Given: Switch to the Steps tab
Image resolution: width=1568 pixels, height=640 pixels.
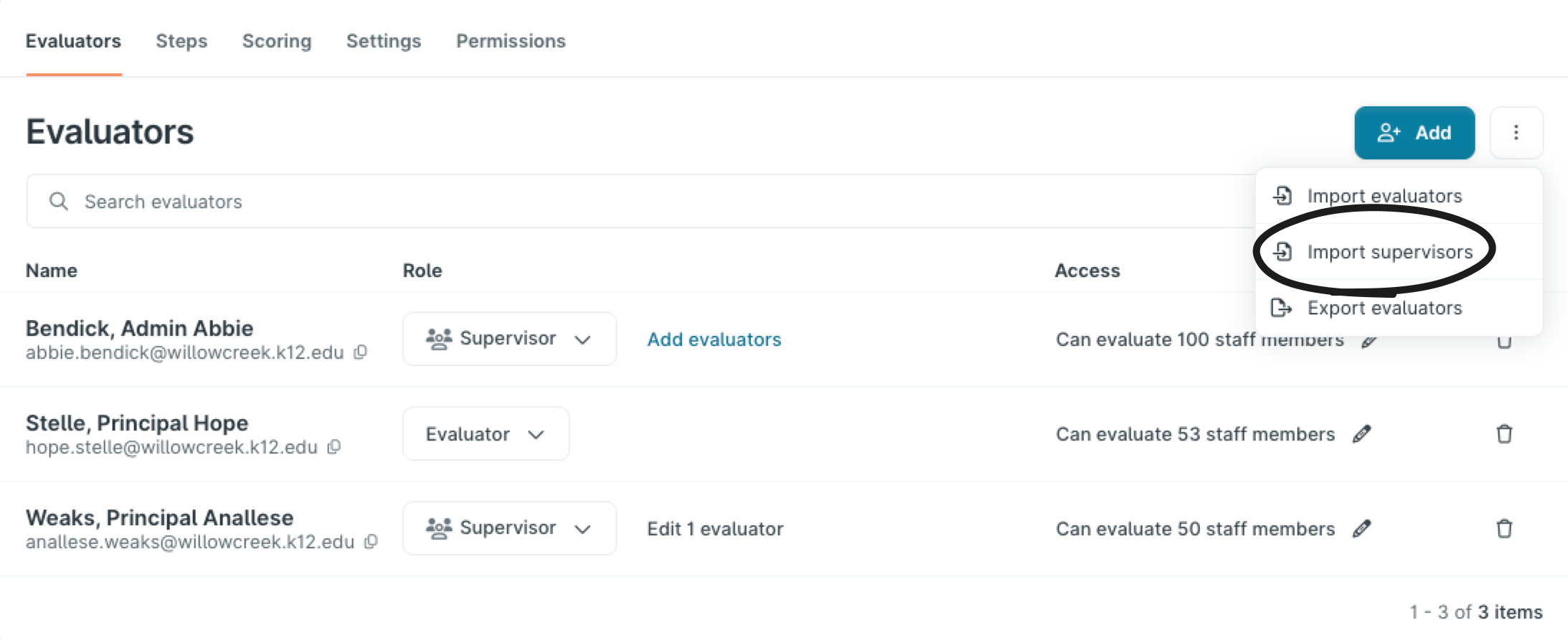Looking at the screenshot, I should (x=181, y=41).
